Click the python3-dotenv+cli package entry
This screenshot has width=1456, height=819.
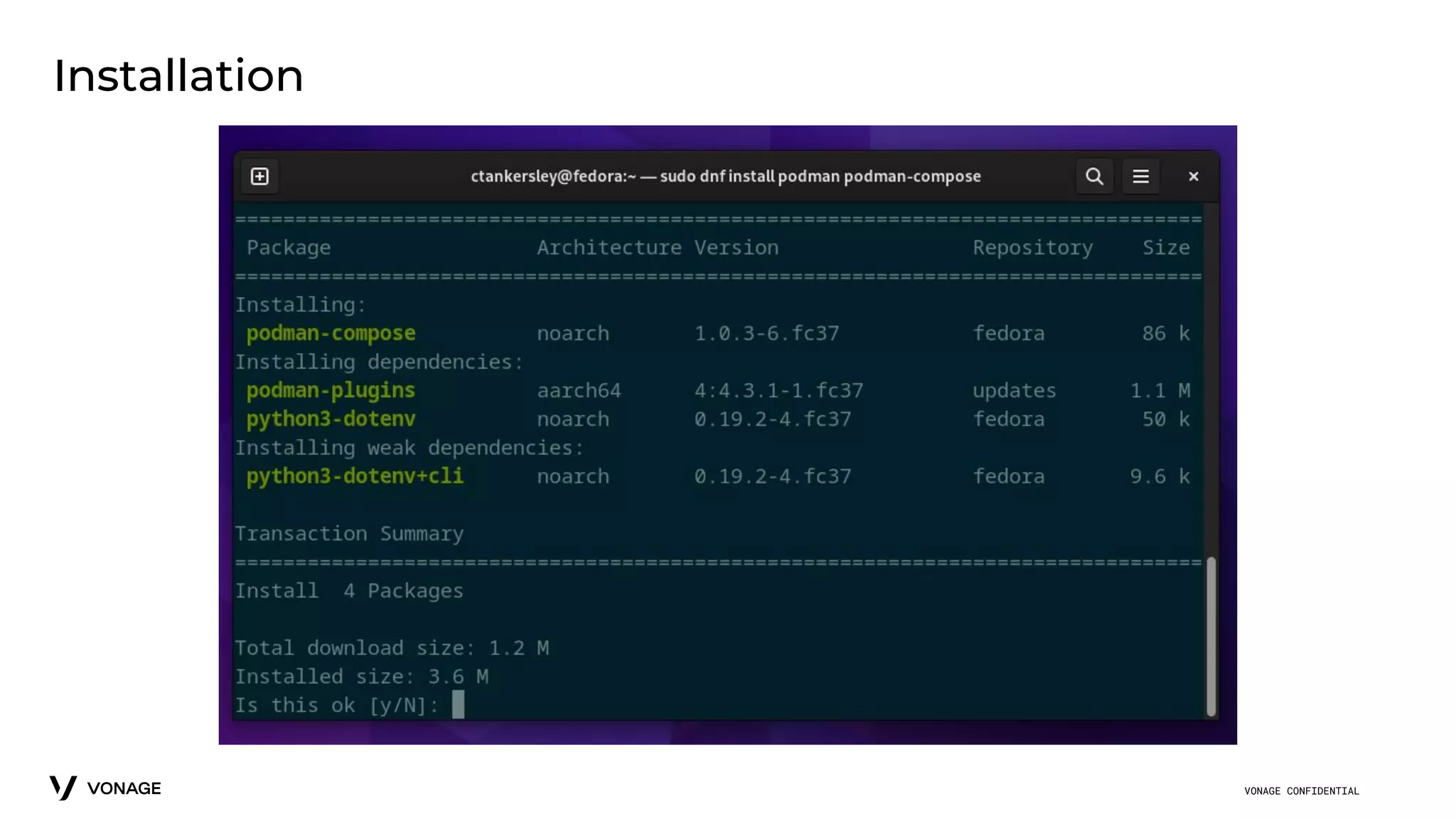pyautogui.click(x=355, y=476)
